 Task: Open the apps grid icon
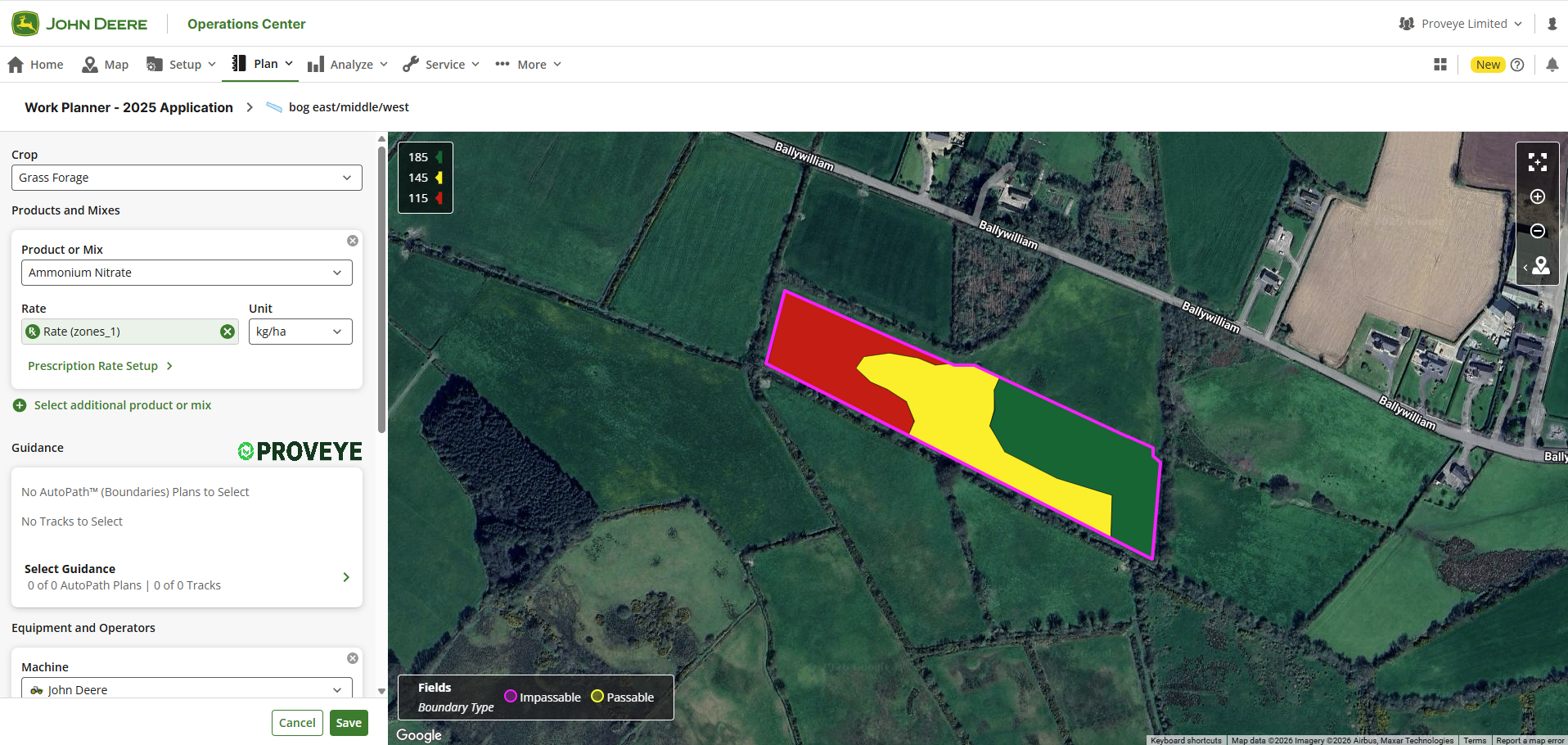click(x=1440, y=65)
